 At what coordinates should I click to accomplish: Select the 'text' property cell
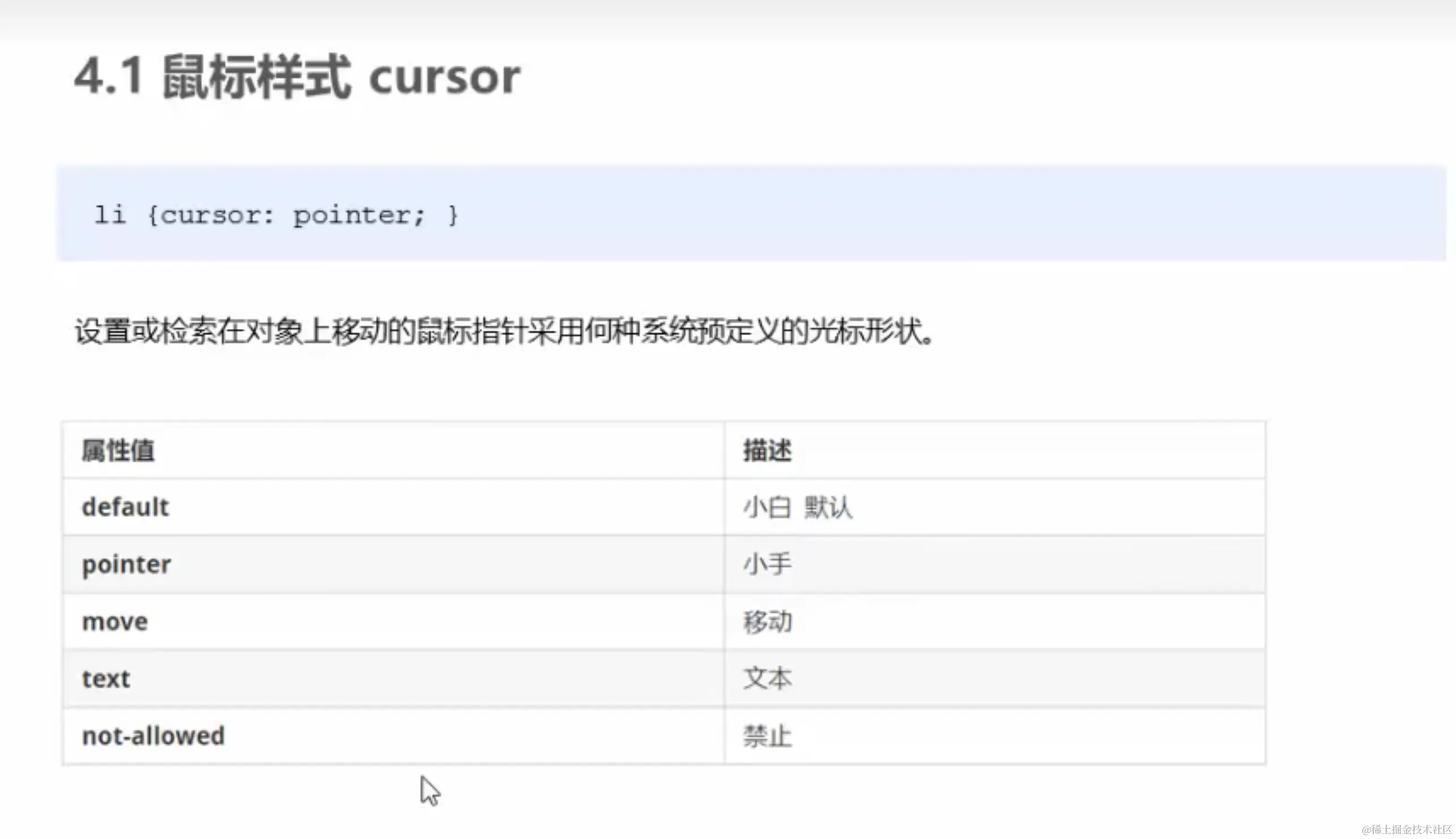[x=106, y=679]
